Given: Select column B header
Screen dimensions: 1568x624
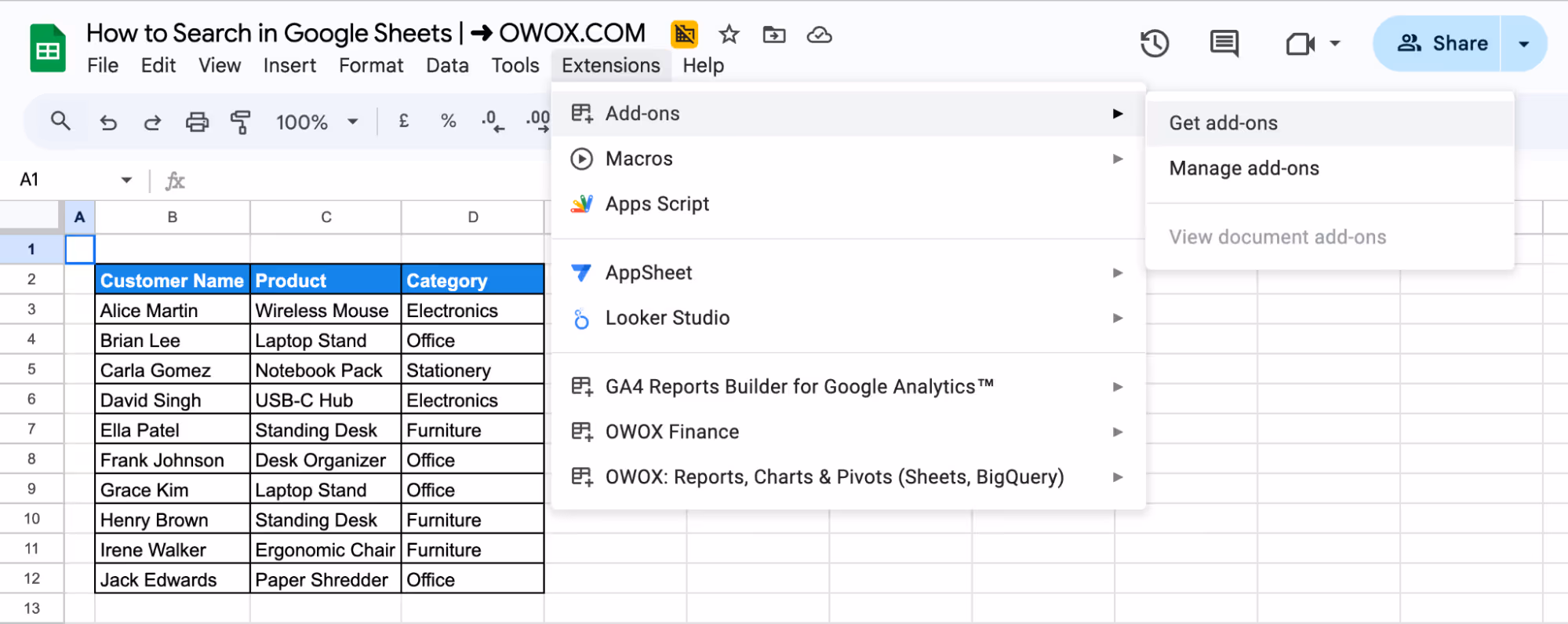Looking at the screenshot, I should [x=173, y=217].
